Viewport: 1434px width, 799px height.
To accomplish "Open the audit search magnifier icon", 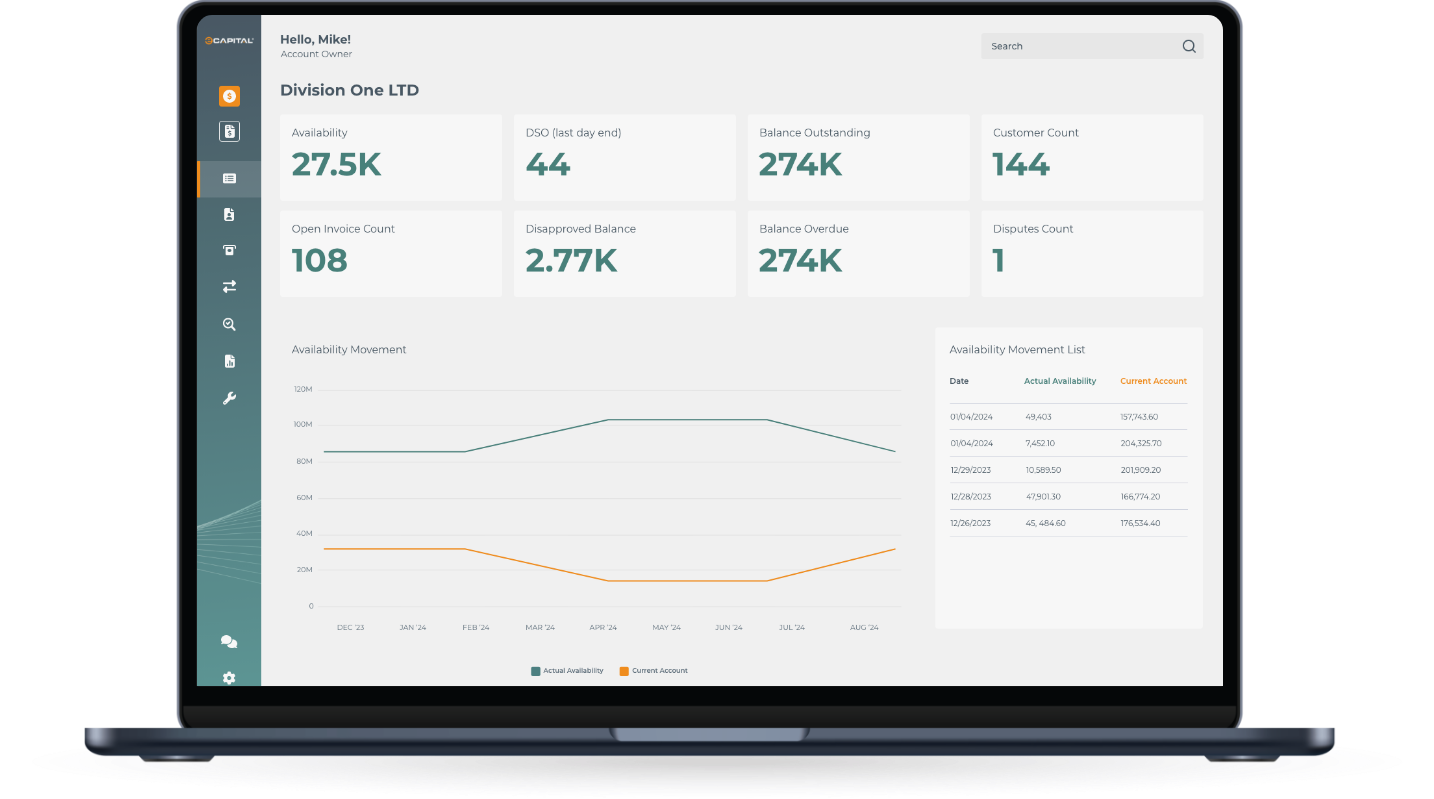I will [229, 323].
